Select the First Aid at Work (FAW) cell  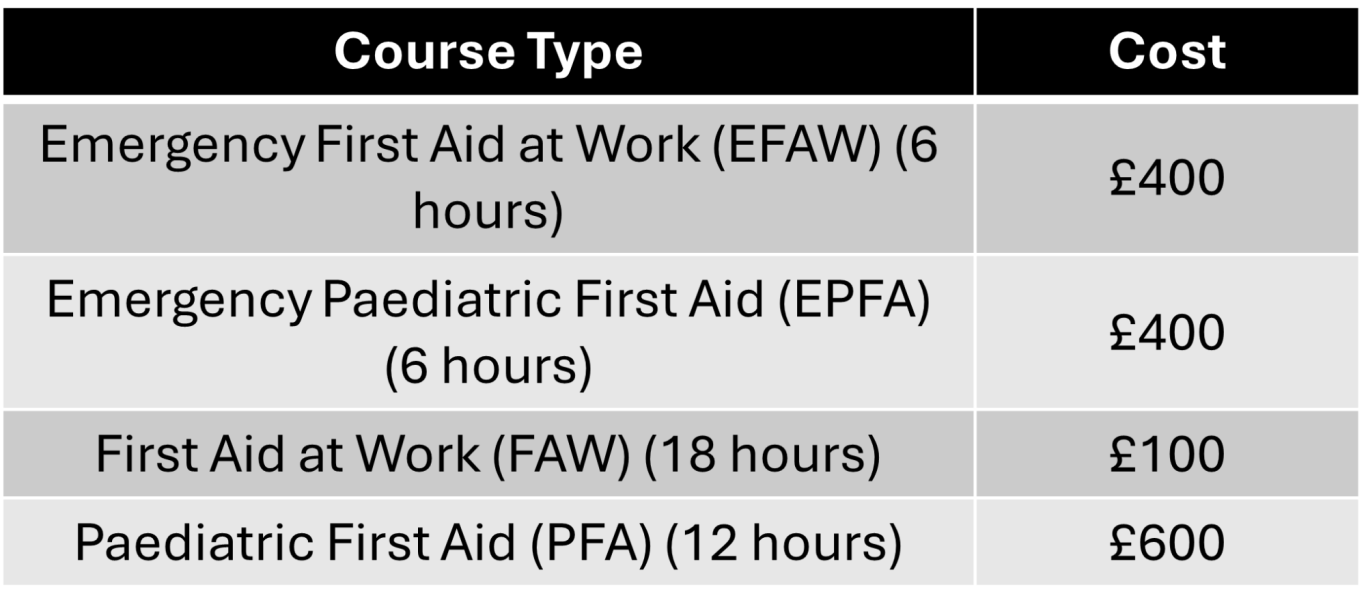click(488, 454)
